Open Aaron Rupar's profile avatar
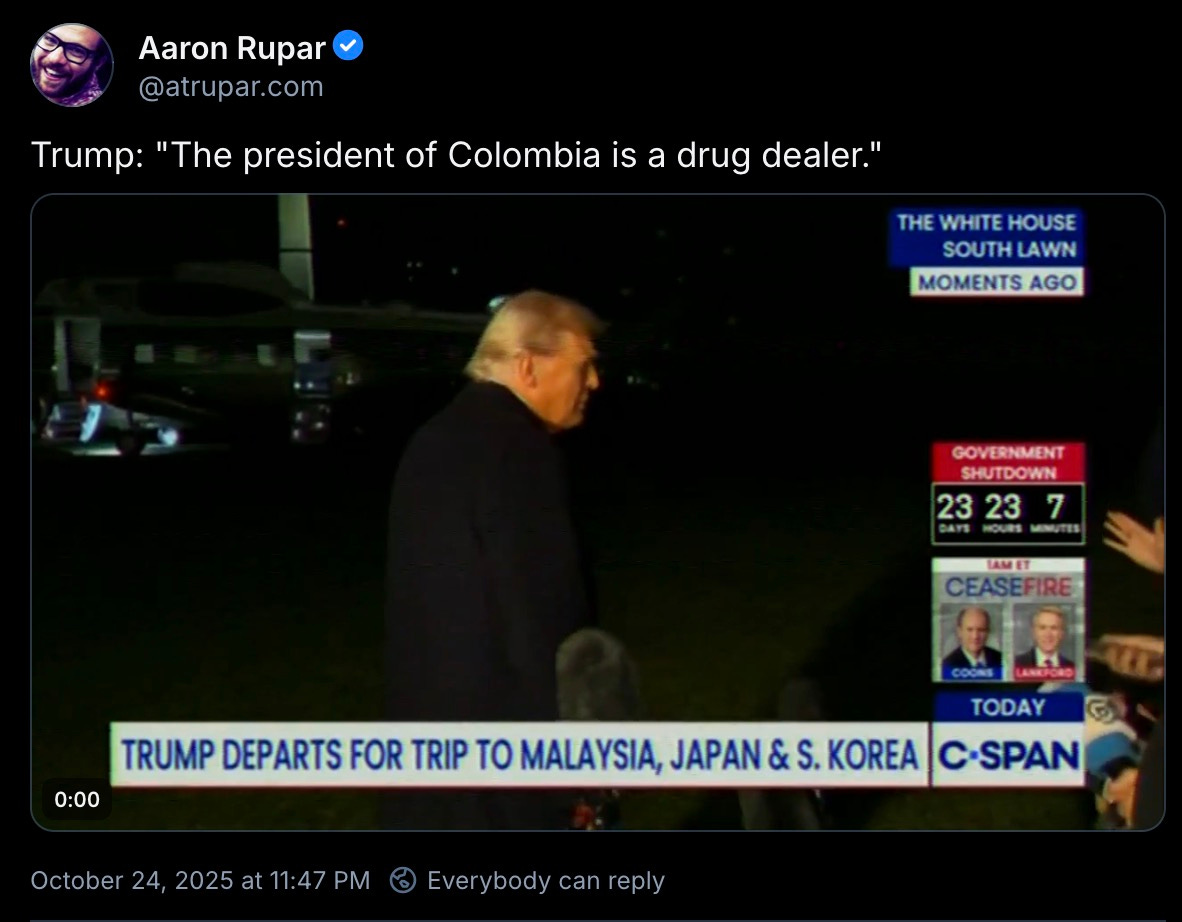Image resolution: width=1182 pixels, height=922 pixels. 72,65
